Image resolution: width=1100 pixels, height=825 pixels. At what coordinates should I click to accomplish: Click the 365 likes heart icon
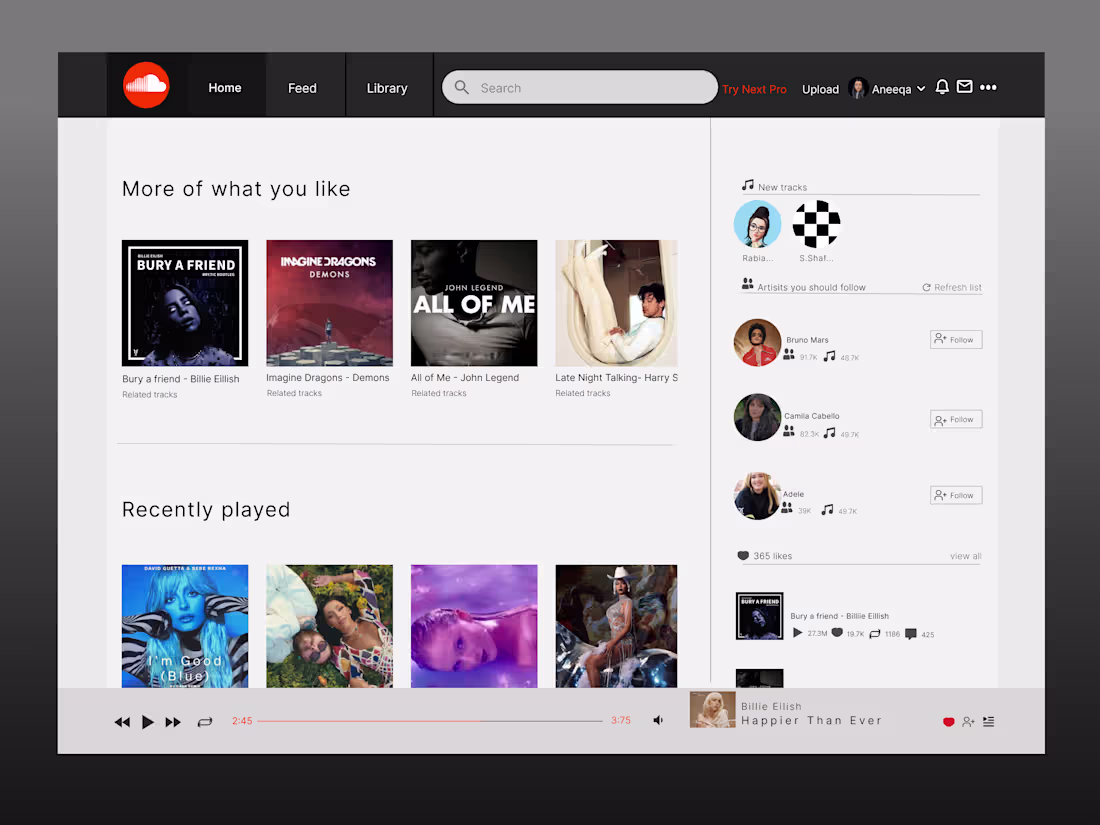tap(743, 556)
